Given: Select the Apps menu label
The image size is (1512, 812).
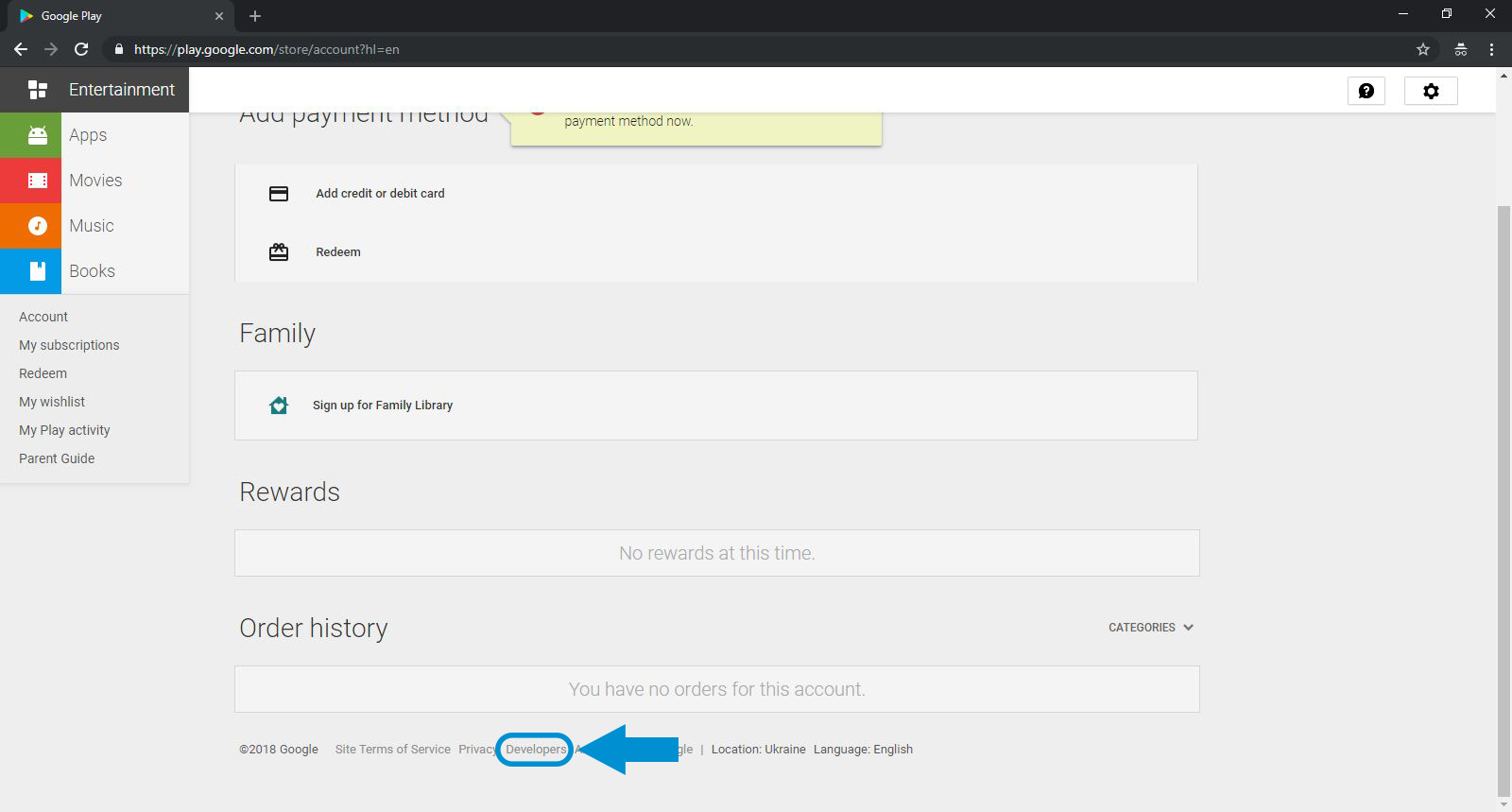Looking at the screenshot, I should (x=88, y=135).
